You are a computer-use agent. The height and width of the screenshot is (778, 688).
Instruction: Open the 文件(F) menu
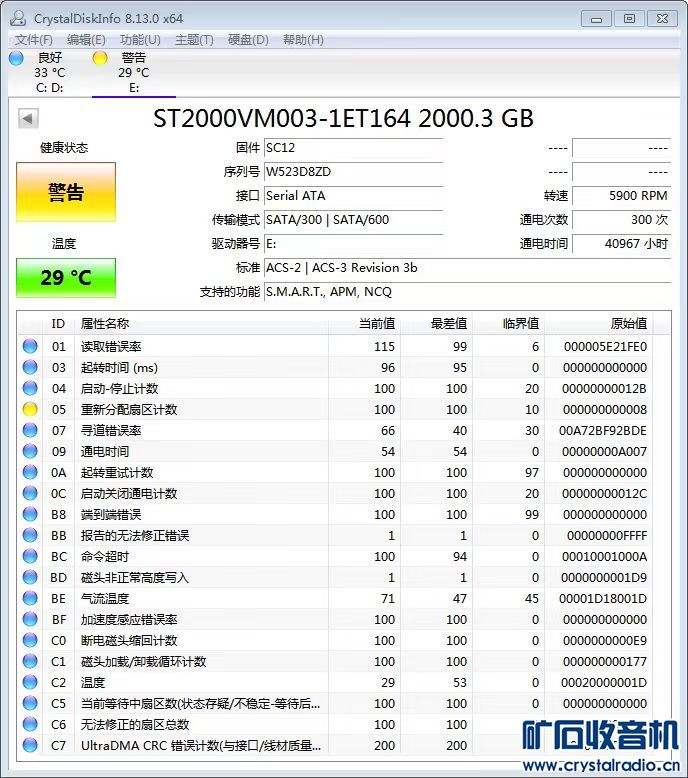33,40
